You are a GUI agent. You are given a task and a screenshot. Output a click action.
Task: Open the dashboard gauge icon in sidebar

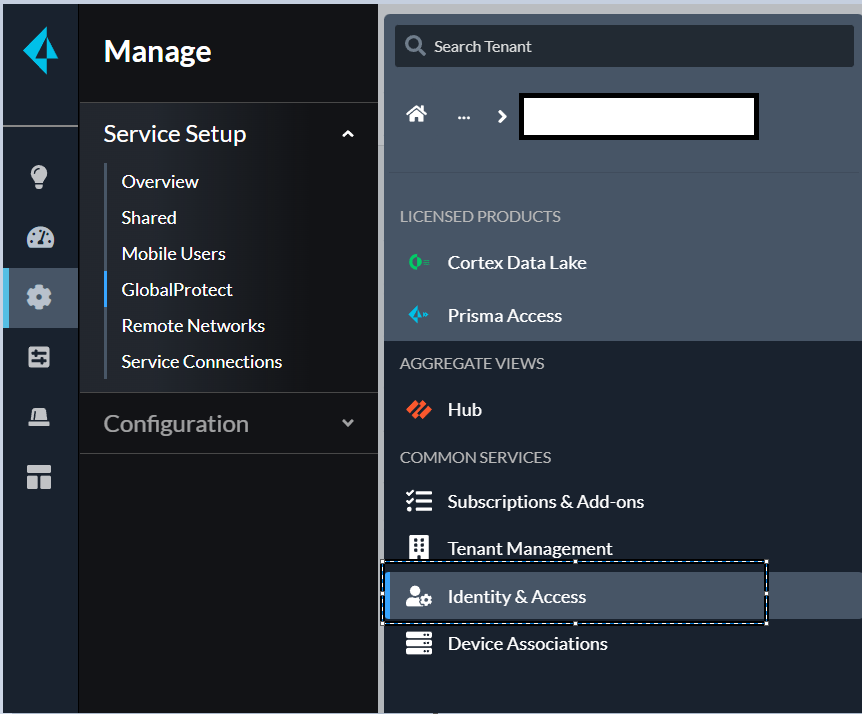click(39, 238)
